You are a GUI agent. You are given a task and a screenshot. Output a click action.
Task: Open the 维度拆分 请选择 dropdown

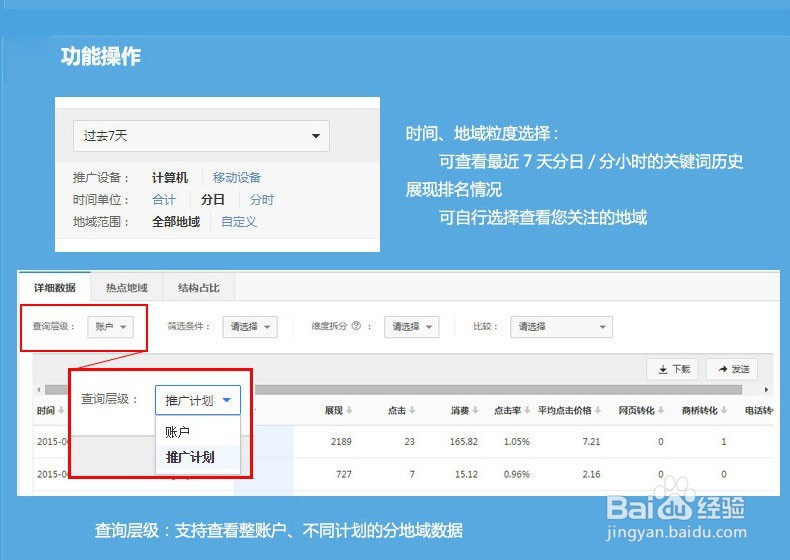point(412,327)
